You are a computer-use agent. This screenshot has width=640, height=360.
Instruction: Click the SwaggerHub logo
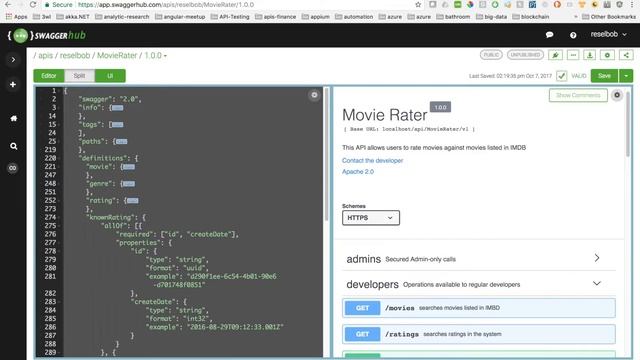pos(47,36)
